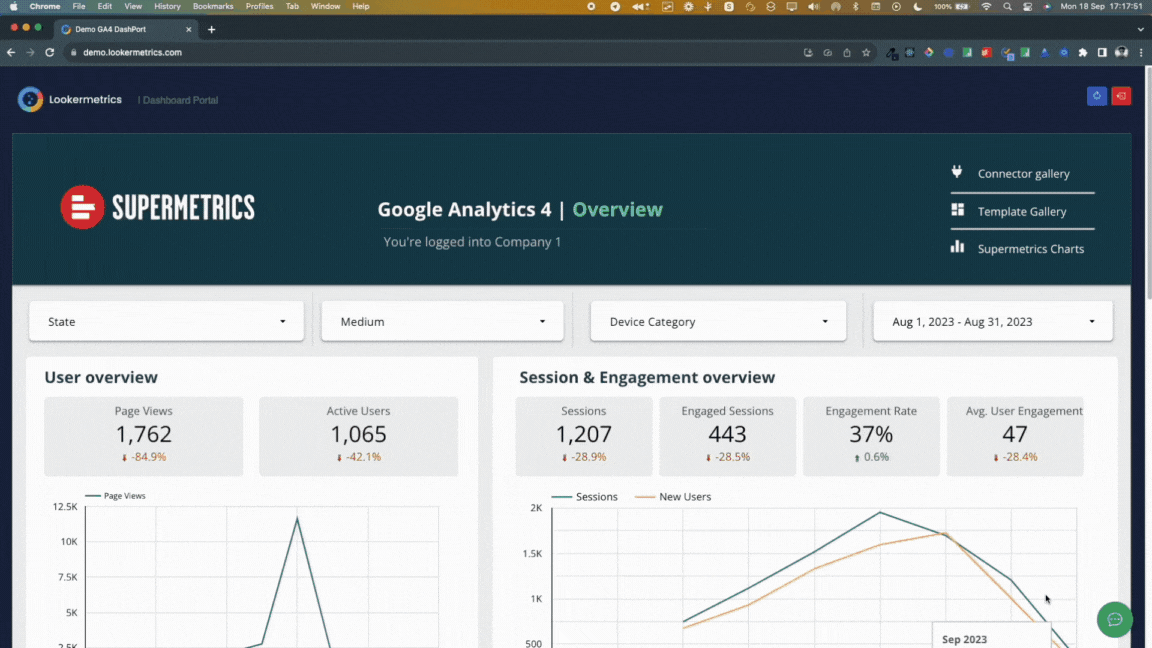This screenshot has height=648, width=1152.
Task: Open the Chrome Edit menu
Action: [105, 7]
